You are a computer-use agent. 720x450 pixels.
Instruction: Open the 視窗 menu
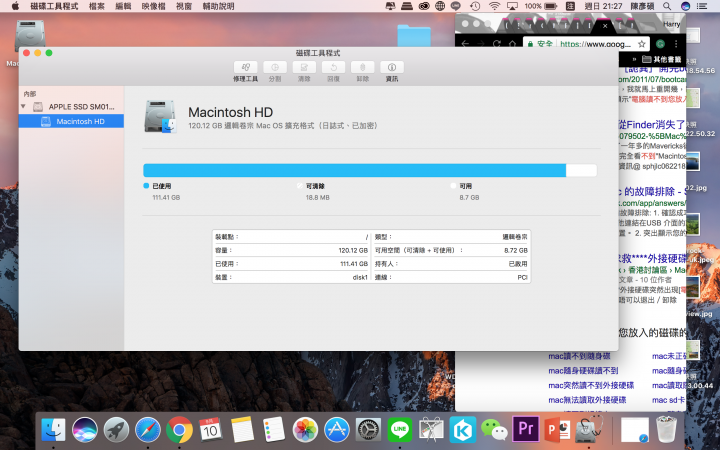click(x=184, y=6)
